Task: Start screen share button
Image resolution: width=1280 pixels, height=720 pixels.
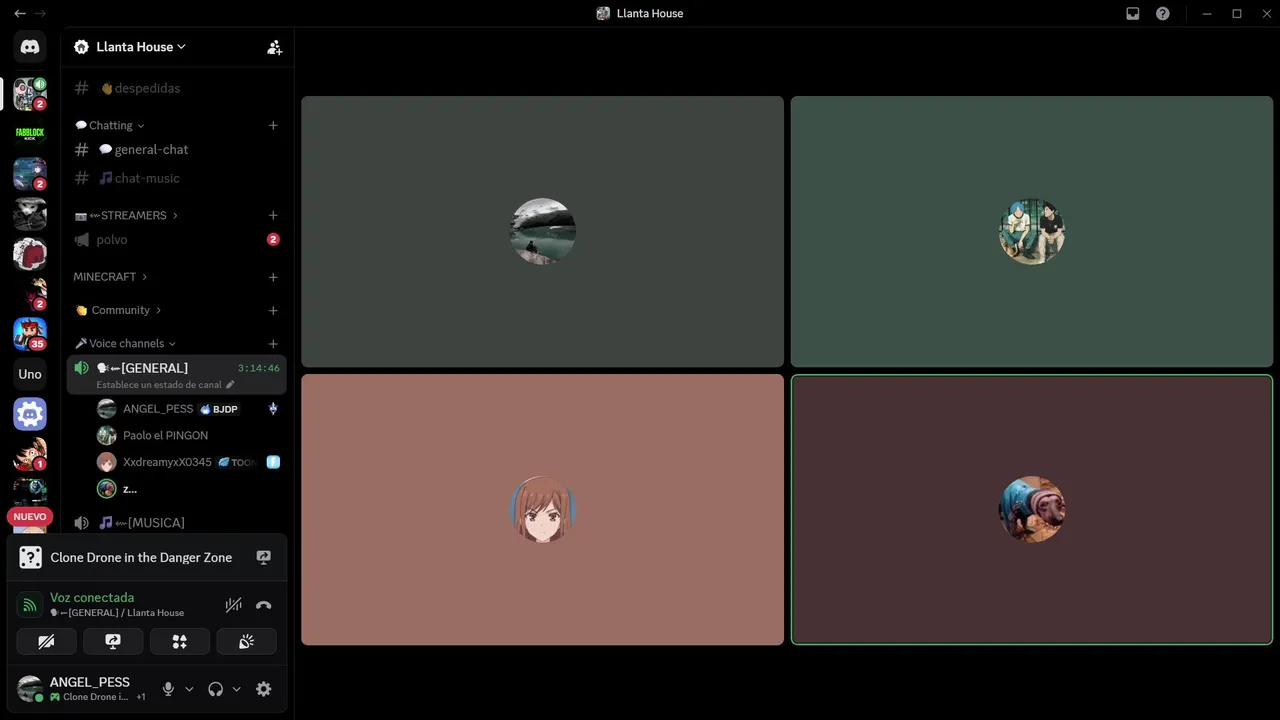Action: tap(113, 641)
